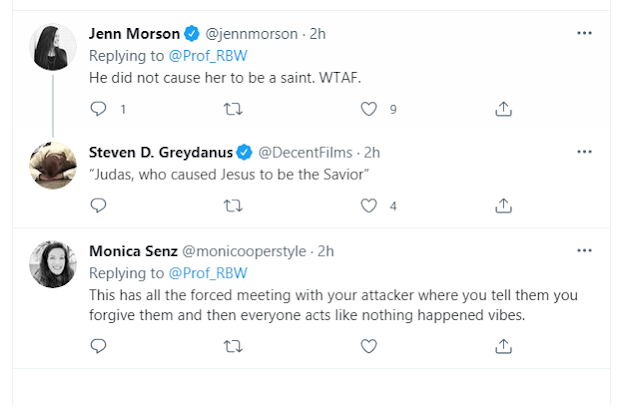Image resolution: width=622 pixels, height=405 pixels.
Task: Like Jenn Morson's WTAF tweet
Action: pyautogui.click(x=369, y=109)
